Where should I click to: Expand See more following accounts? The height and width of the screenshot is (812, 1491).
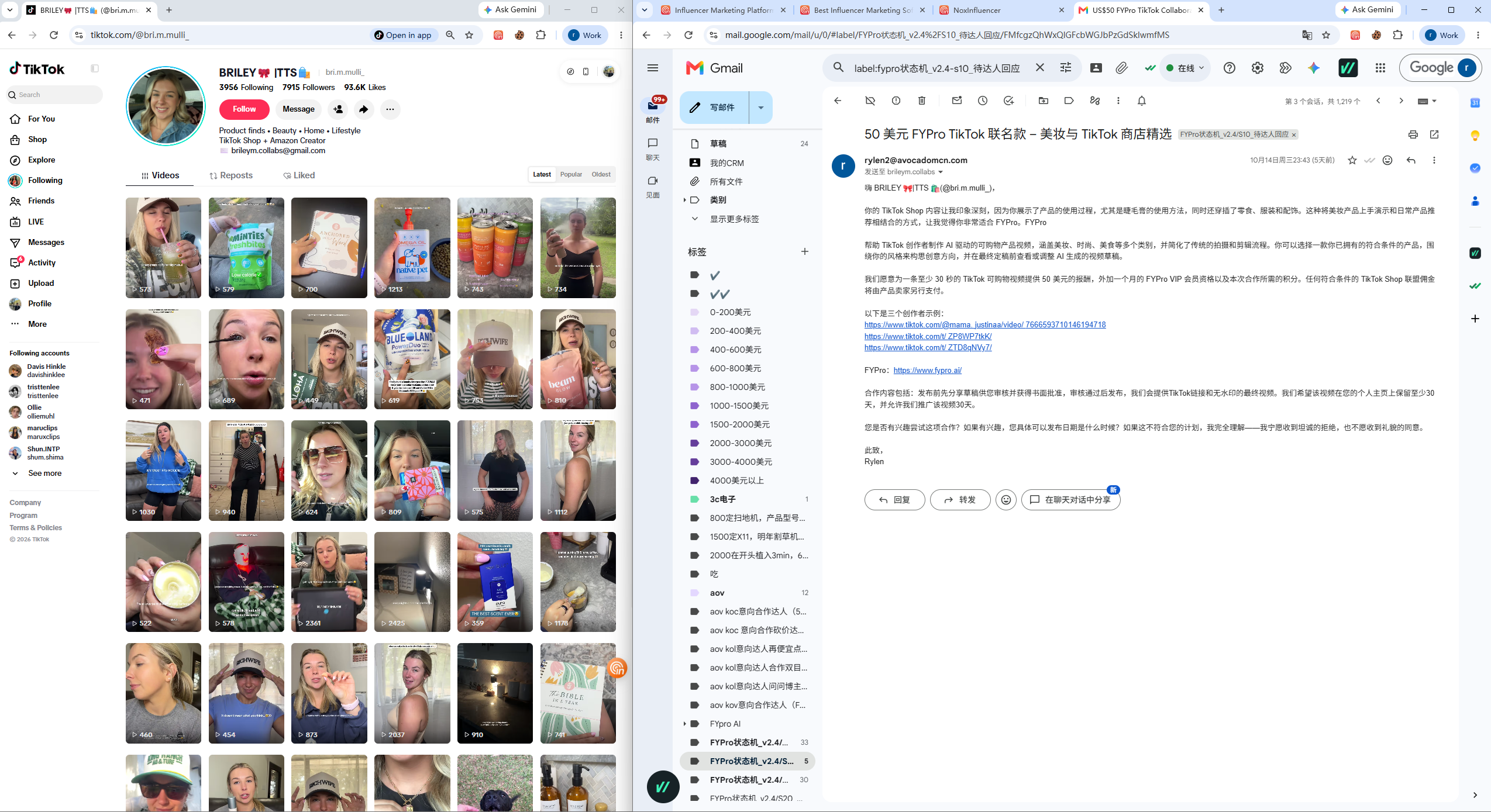44,473
